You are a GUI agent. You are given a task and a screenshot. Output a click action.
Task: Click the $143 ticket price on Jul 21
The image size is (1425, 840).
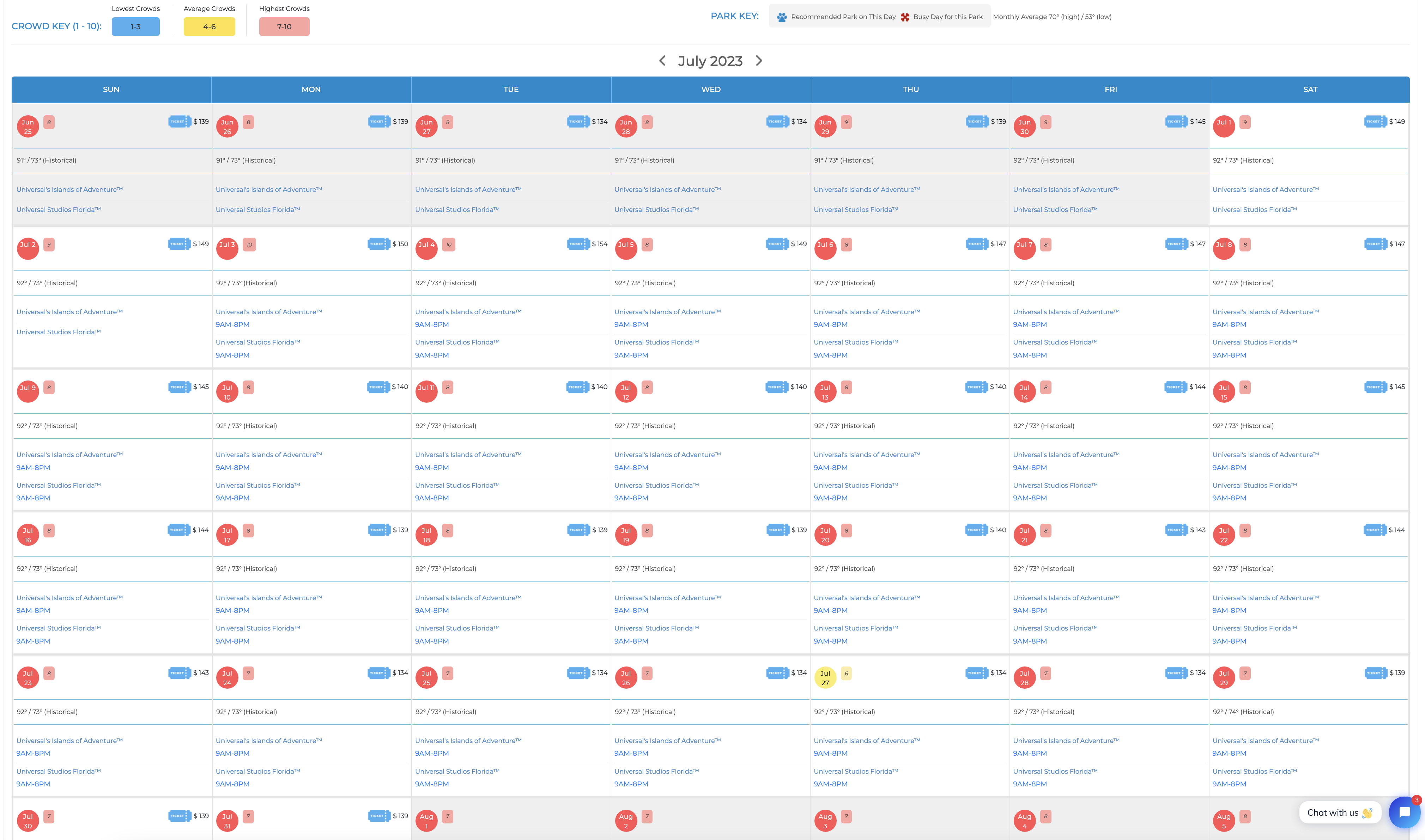pos(1197,530)
